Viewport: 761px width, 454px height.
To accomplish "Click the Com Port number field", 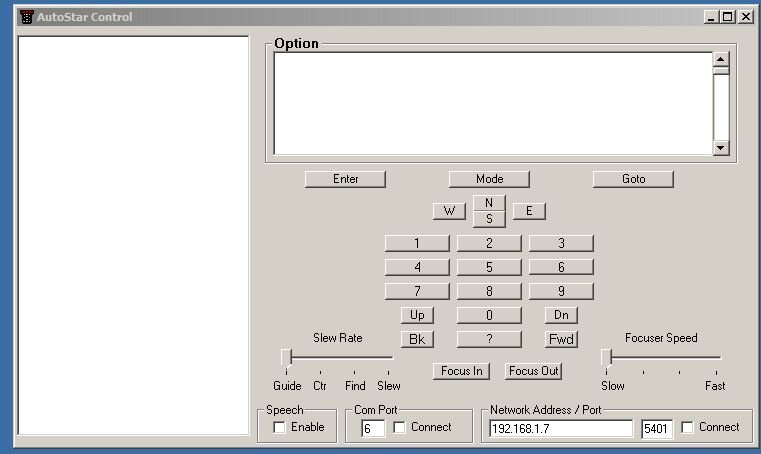I will click(373, 429).
